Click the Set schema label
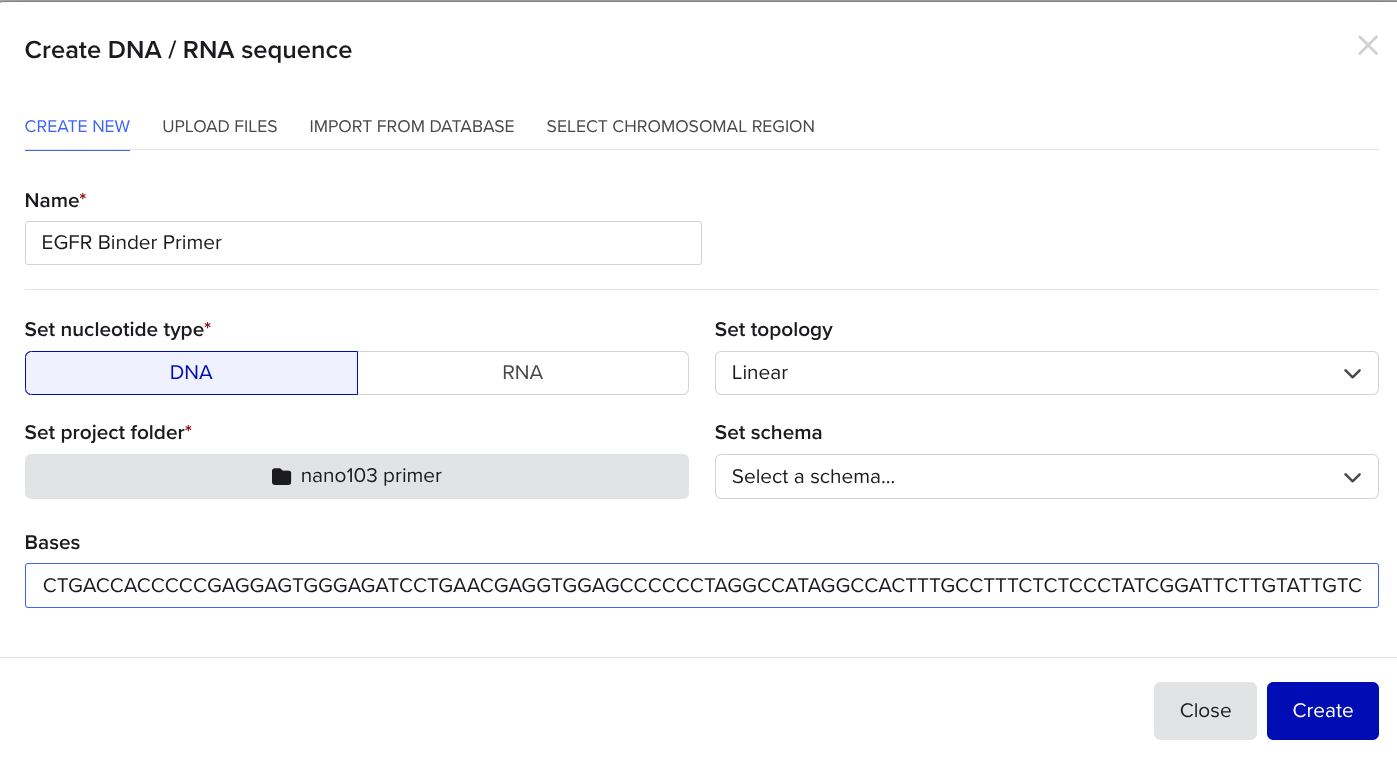 click(768, 433)
